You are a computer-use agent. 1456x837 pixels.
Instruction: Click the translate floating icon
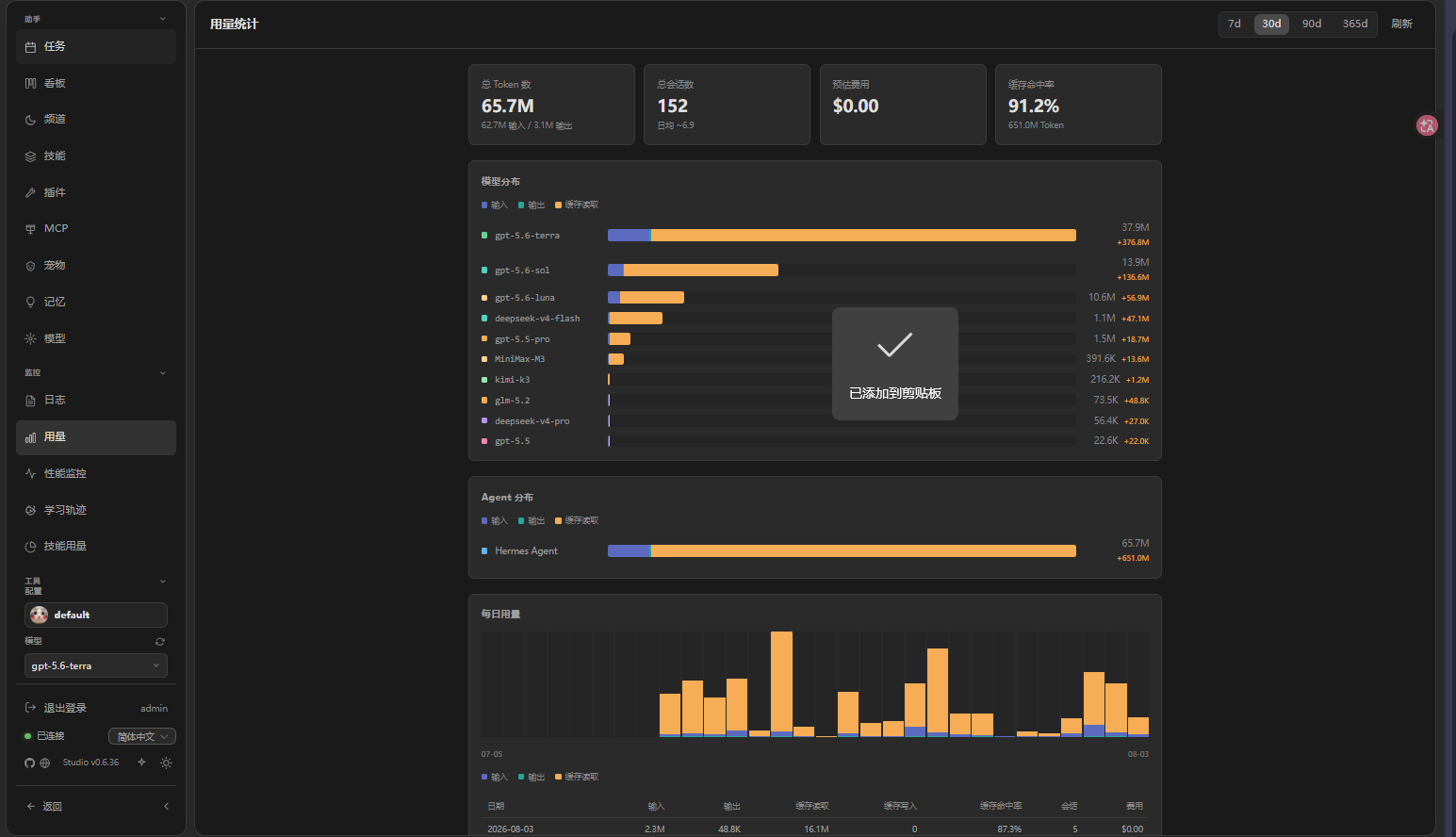tap(1427, 125)
